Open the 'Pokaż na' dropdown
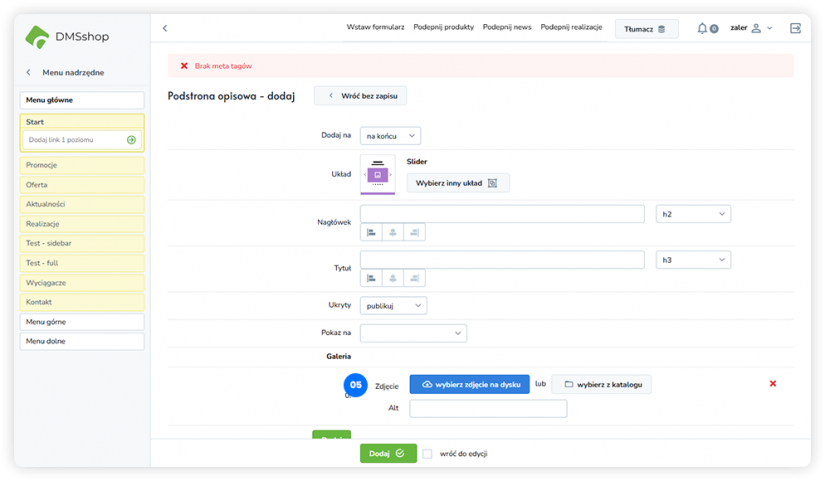825x481 pixels. pyautogui.click(x=413, y=333)
